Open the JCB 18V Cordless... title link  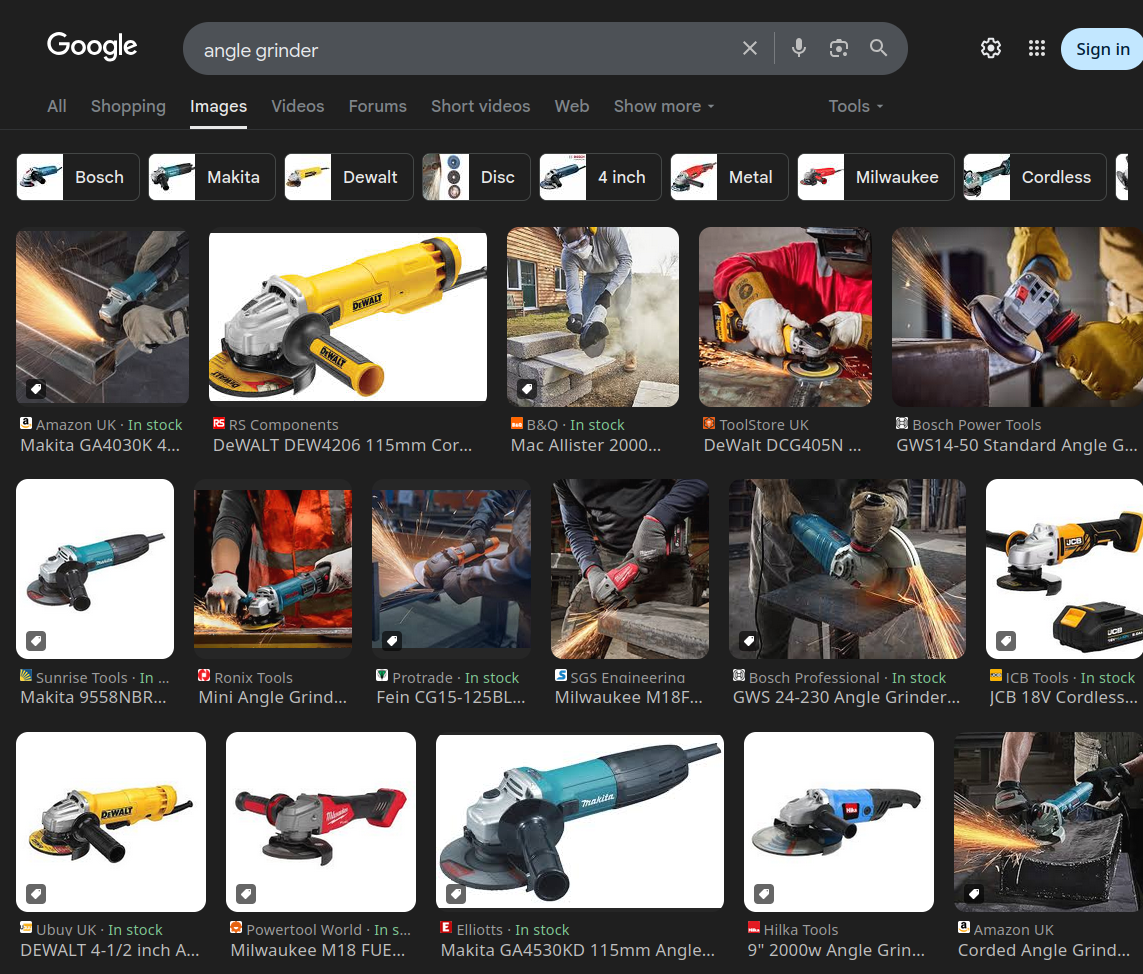pyautogui.click(x=1064, y=698)
